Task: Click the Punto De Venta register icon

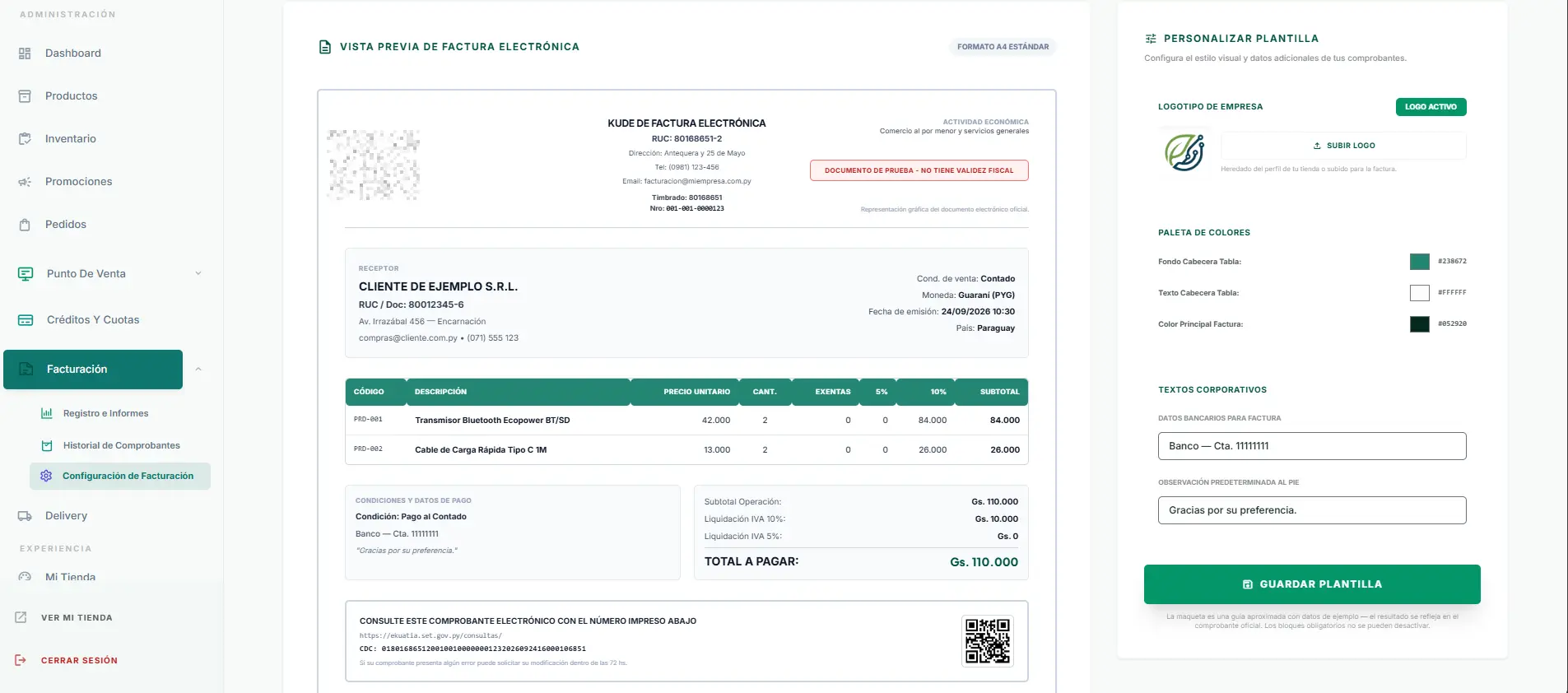Action: tap(26, 274)
